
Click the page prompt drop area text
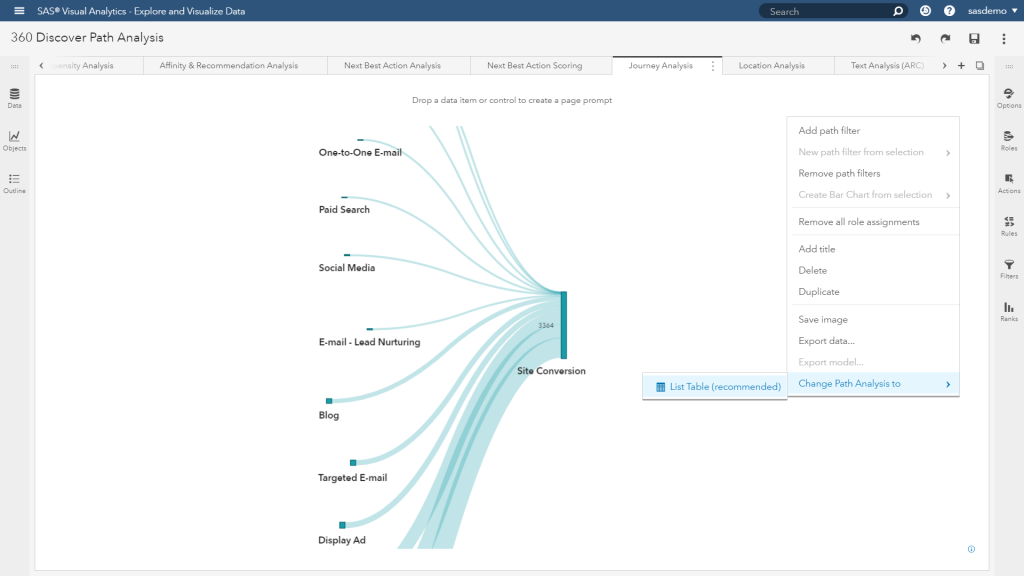tap(512, 101)
